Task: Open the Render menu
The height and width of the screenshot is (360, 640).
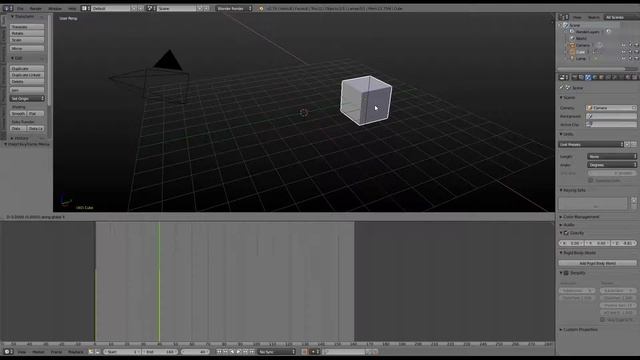Action: (x=36, y=8)
